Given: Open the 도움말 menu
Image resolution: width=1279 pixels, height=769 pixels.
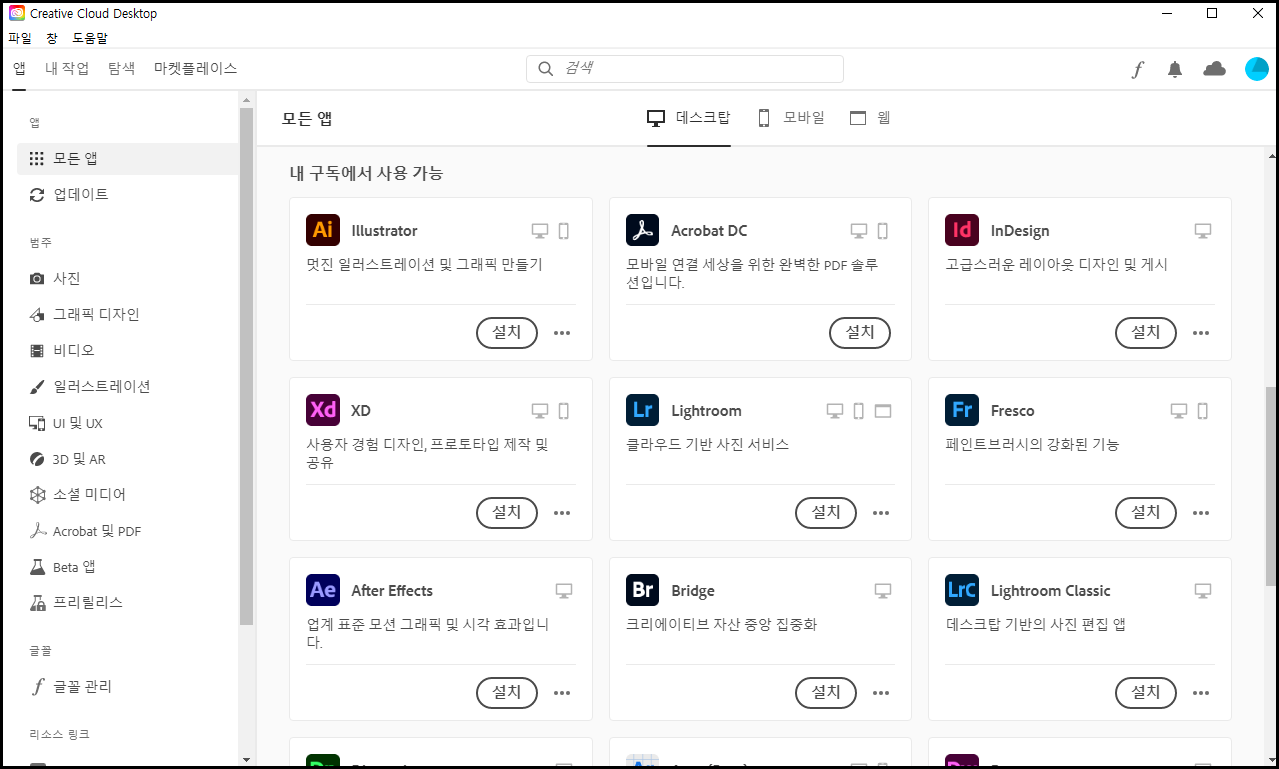Looking at the screenshot, I should coord(90,38).
